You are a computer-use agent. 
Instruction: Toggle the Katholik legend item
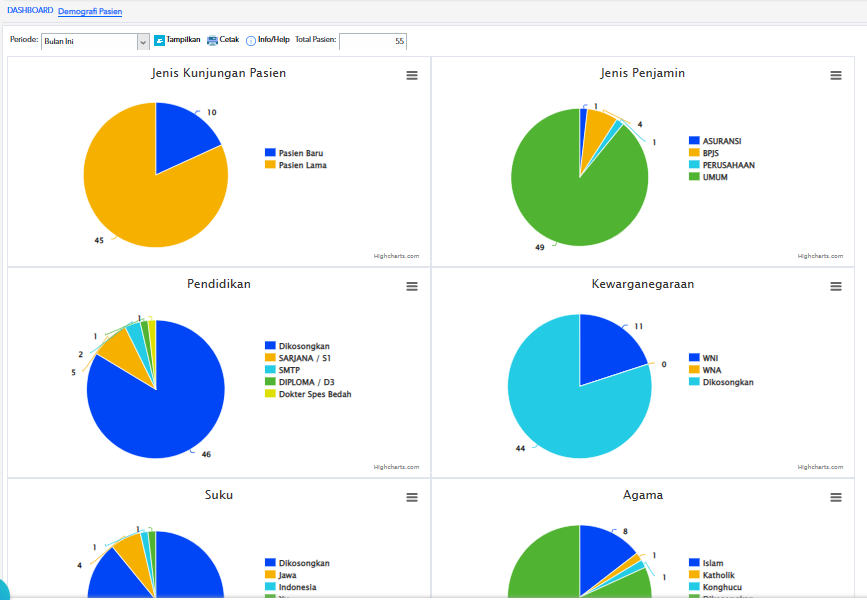(x=712, y=575)
